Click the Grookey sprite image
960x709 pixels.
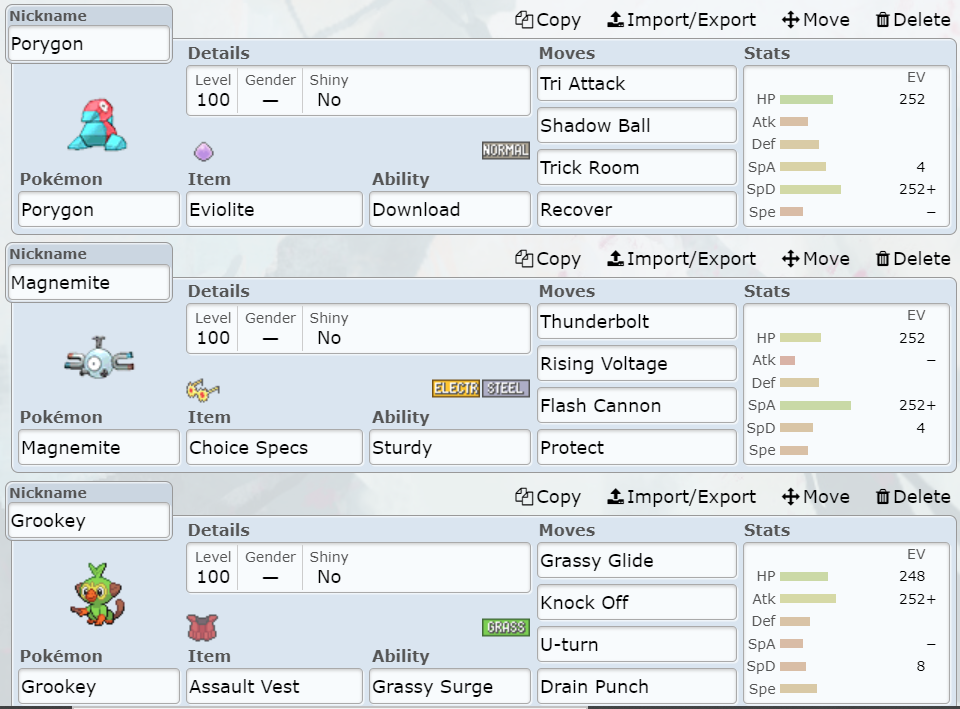click(x=97, y=595)
